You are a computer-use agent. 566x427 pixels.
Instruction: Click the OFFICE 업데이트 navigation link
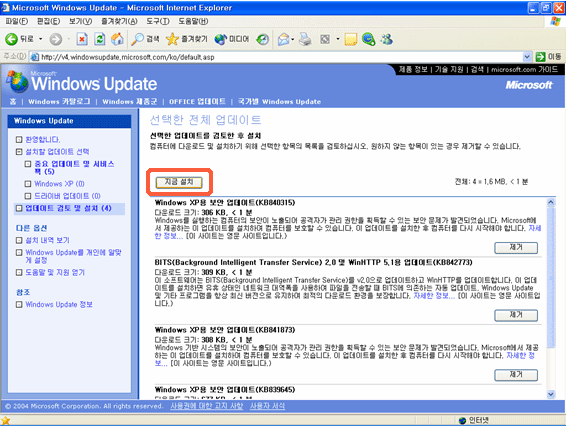pos(197,101)
